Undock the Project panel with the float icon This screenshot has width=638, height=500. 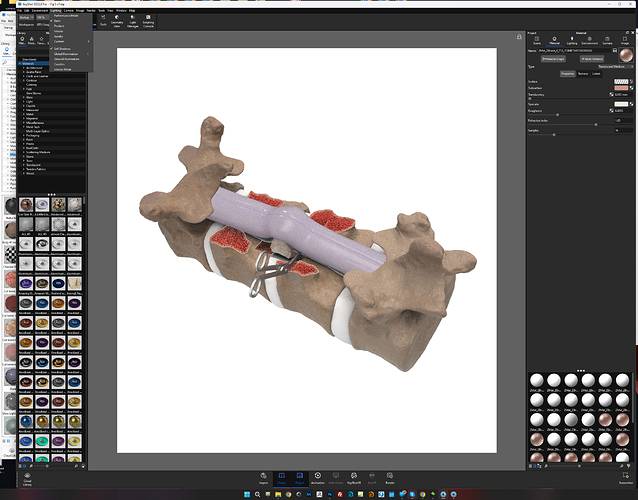click(627, 33)
